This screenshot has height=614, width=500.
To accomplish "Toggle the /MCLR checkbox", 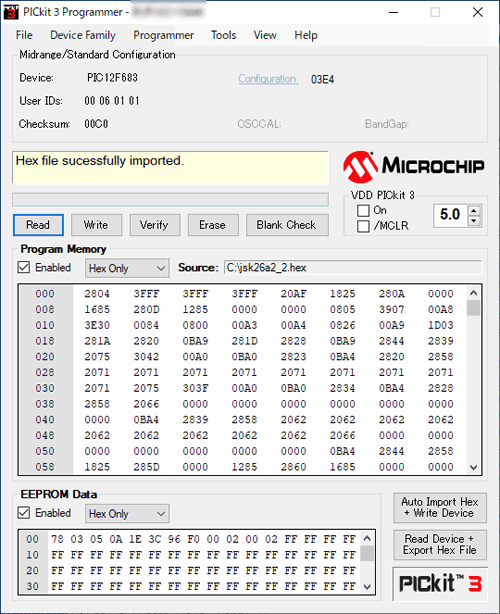I will coord(363,226).
